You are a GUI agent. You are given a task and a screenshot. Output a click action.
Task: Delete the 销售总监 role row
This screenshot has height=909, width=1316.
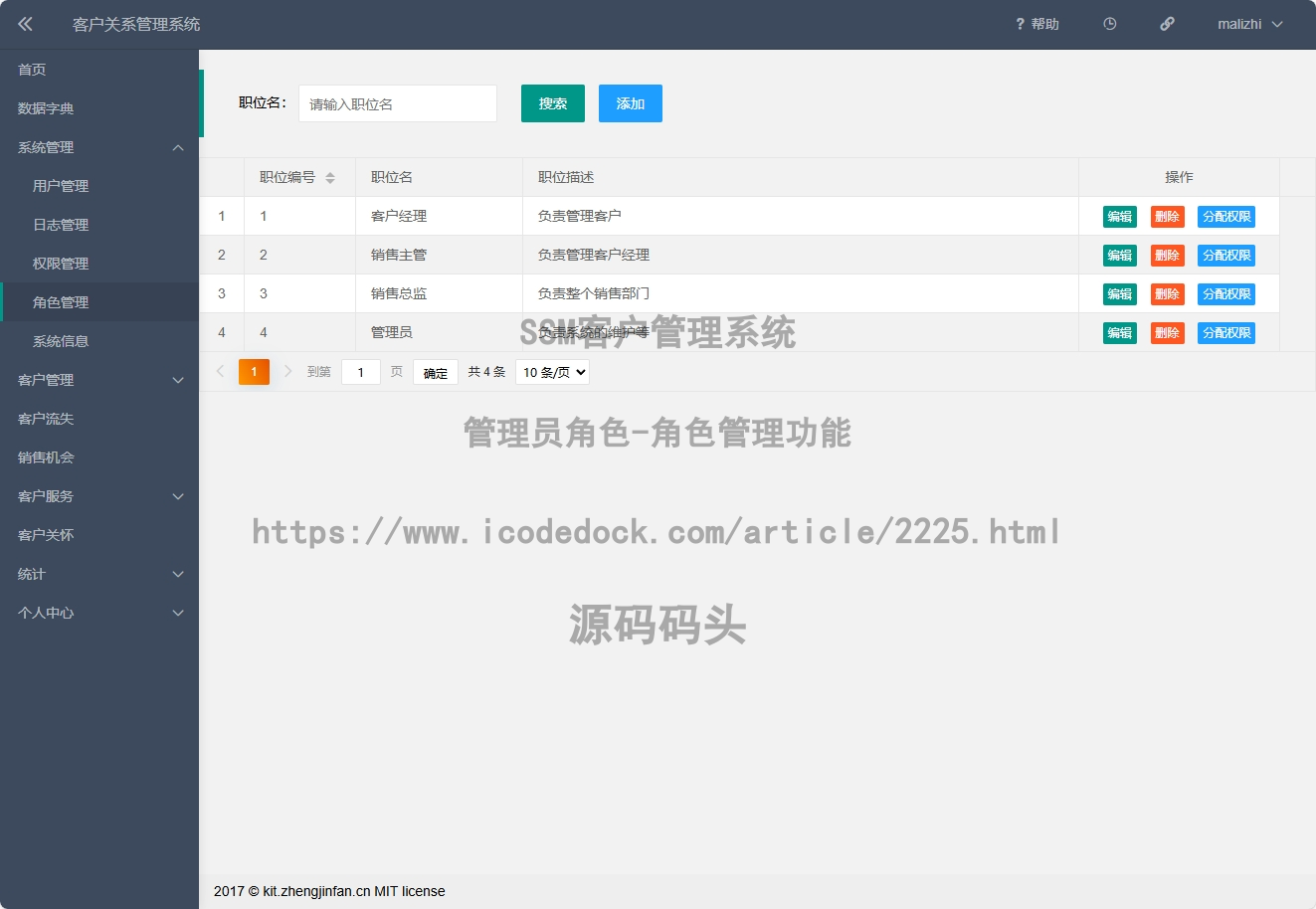[x=1168, y=294]
